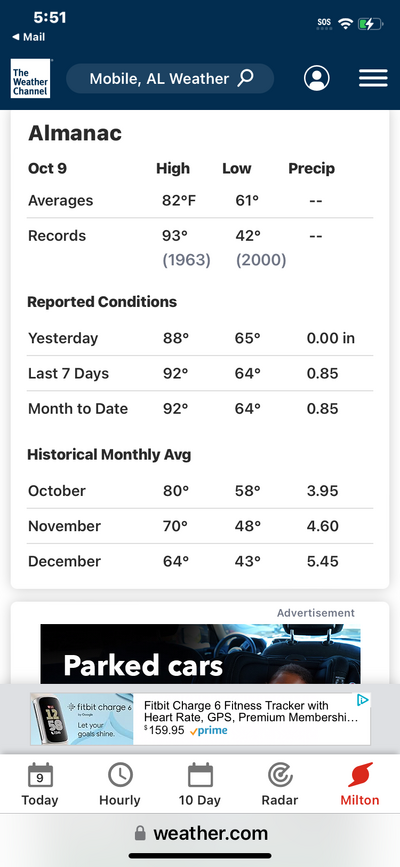
Task: Open the Parked cars advertisement
Action: 200,654
